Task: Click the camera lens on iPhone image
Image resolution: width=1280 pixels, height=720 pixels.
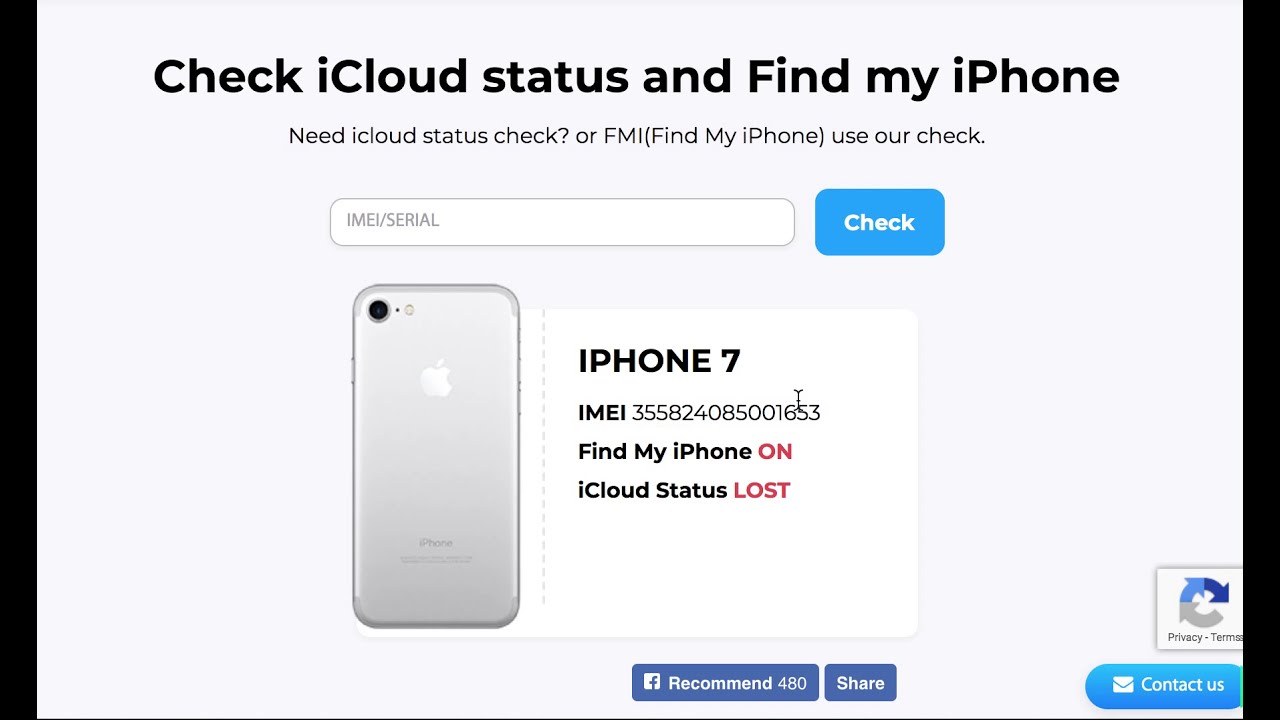Action: pyautogui.click(x=378, y=310)
